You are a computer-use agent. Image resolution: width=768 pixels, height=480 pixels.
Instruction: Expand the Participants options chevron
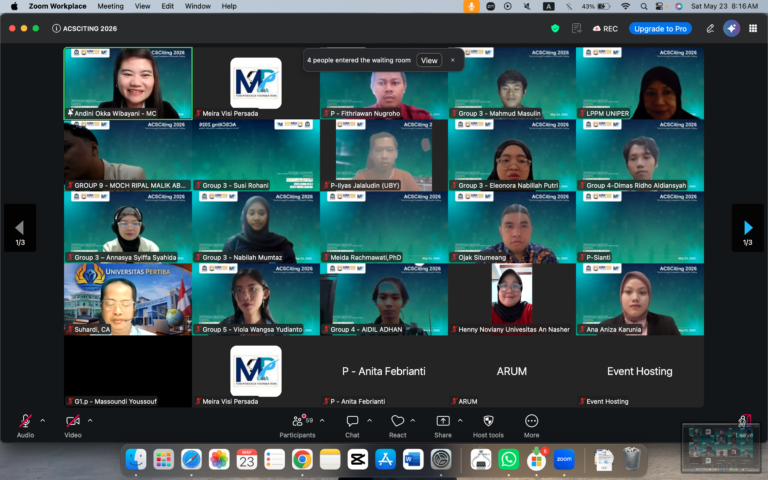[x=322, y=420]
